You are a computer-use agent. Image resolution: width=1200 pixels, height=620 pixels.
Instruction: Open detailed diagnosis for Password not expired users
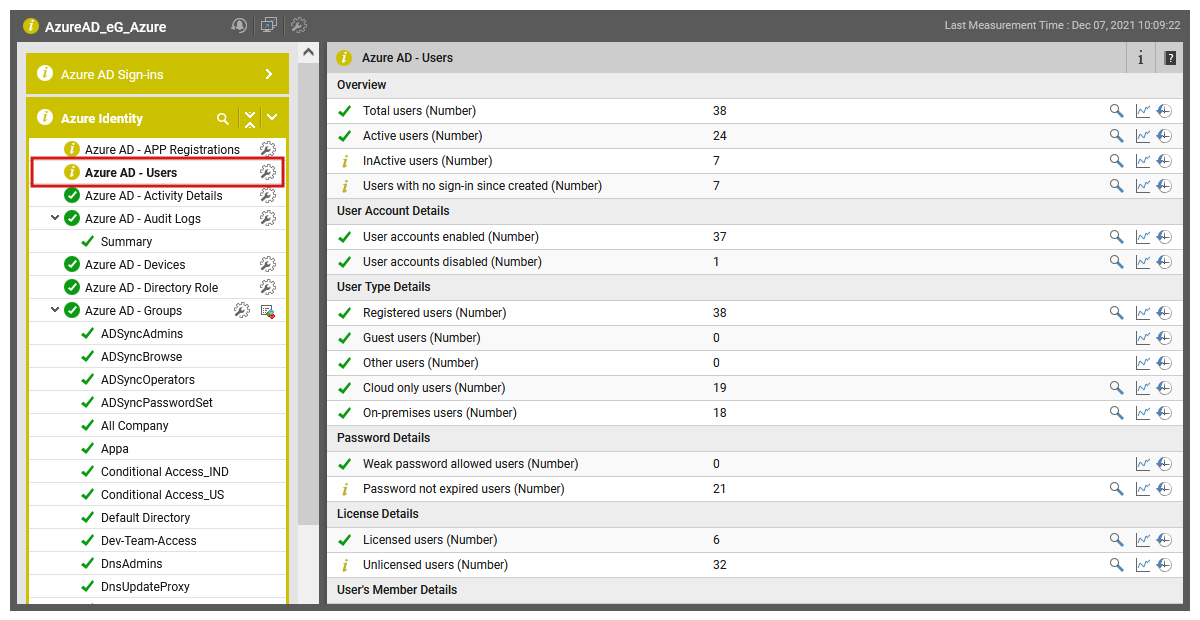coord(1117,489)
